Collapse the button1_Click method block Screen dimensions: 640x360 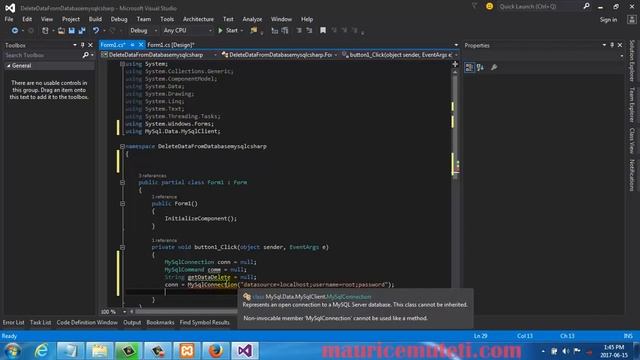(122, 247)
